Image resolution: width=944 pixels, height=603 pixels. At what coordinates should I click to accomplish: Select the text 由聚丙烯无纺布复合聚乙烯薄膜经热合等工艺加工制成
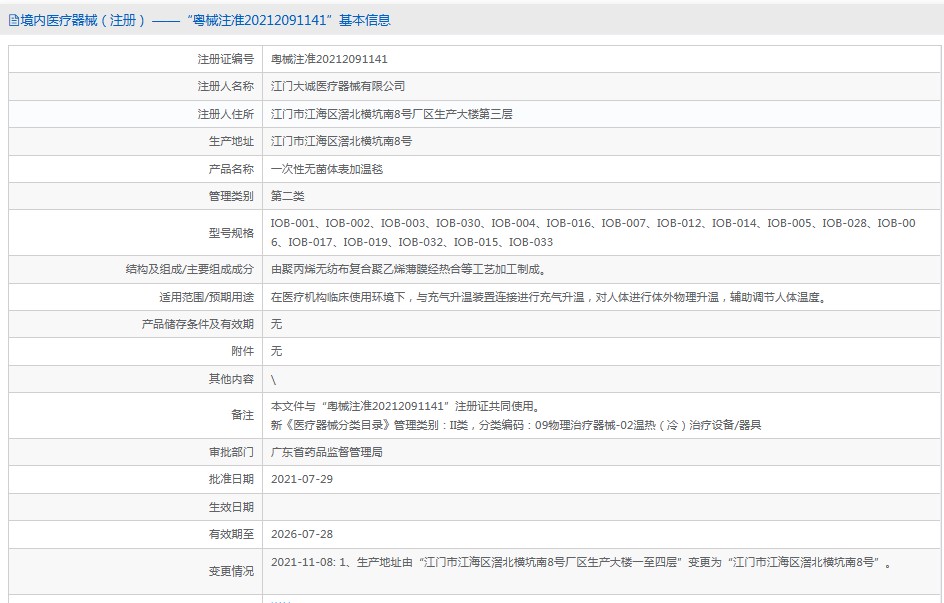tap(408, 269)
